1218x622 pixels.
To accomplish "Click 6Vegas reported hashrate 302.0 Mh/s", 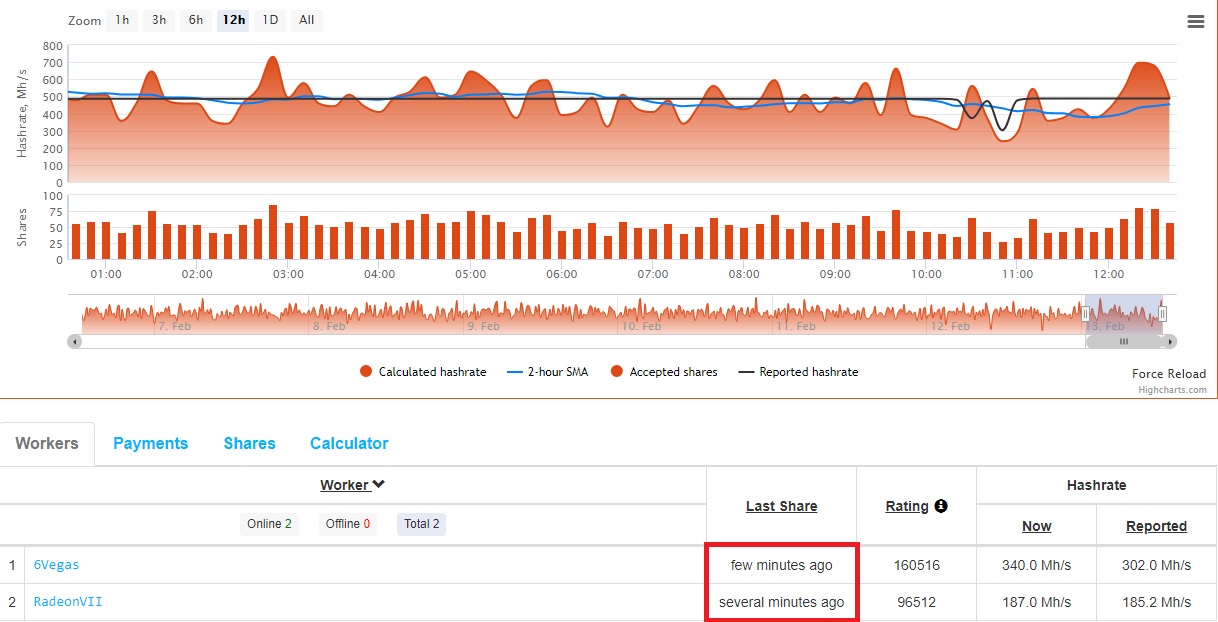I will tap(1156, 565).
